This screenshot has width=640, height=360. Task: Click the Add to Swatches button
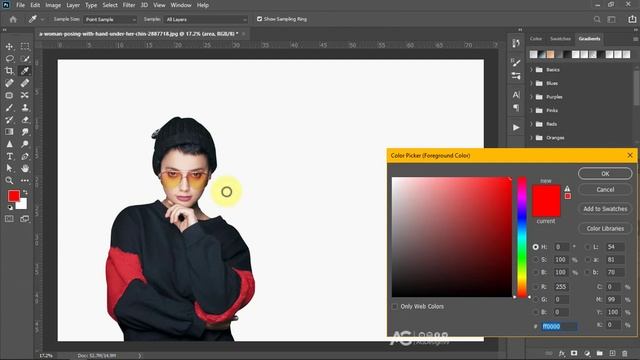click(x=605, y=209)
